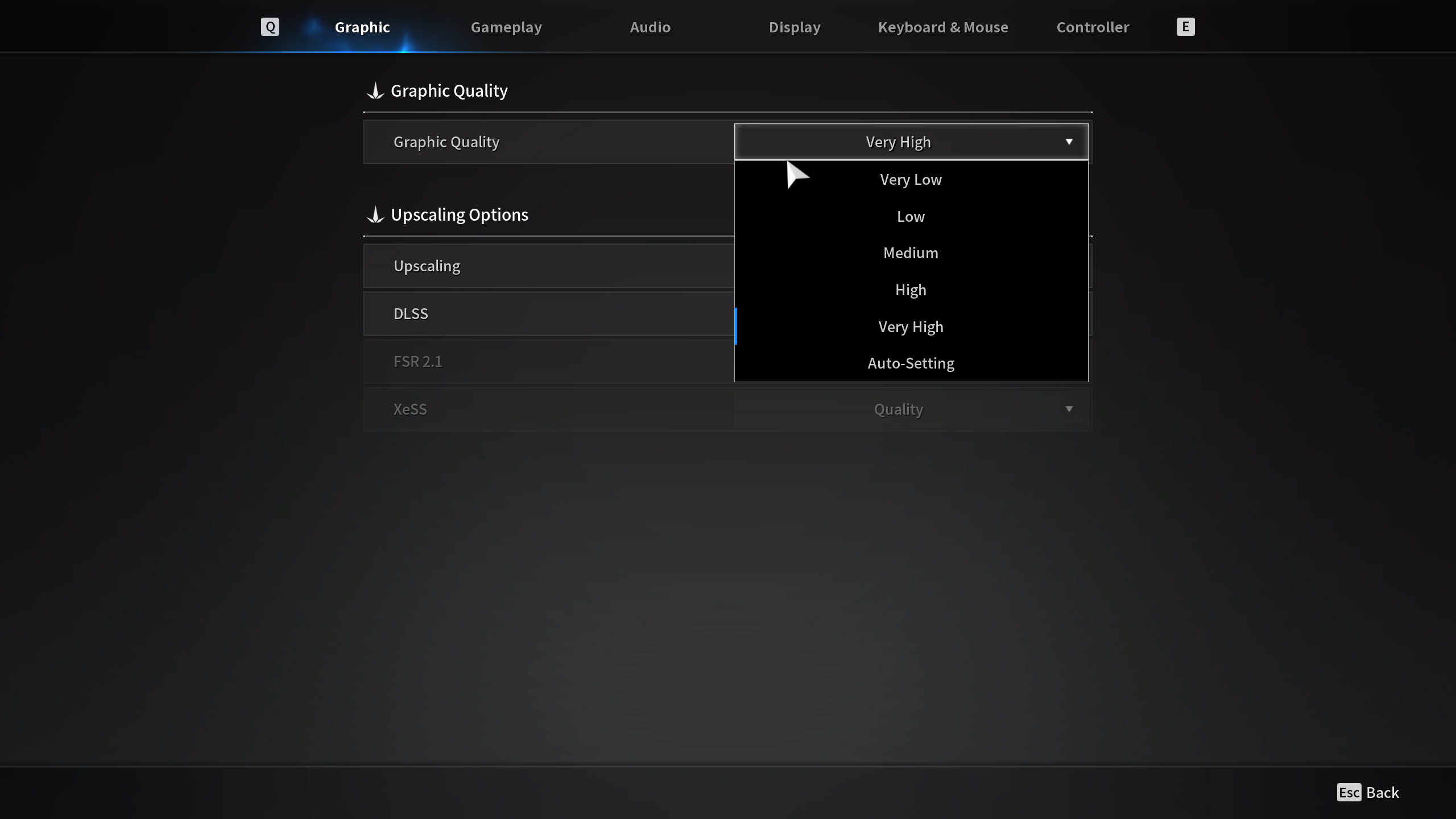The height and width of the screenshot is (819, 1456).
Task: Switch to the Controller tab
Action: click(x=1093, y=27)
